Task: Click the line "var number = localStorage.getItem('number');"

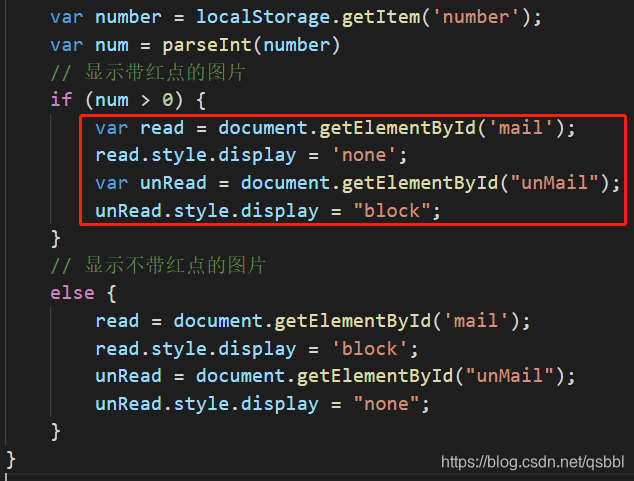Action: pos(296,18)
